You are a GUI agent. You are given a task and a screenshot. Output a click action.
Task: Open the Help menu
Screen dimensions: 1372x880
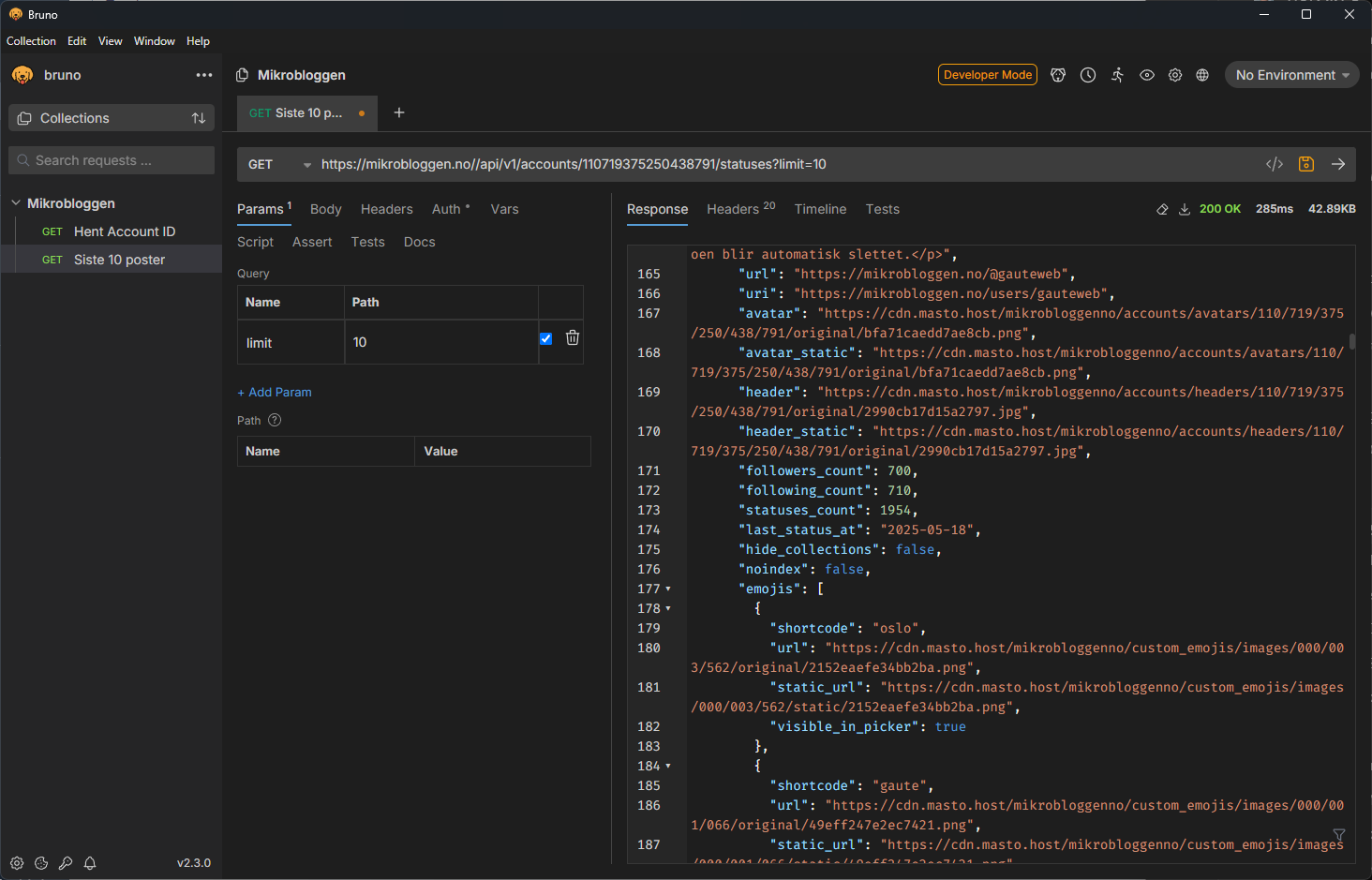tap(198, 41)
